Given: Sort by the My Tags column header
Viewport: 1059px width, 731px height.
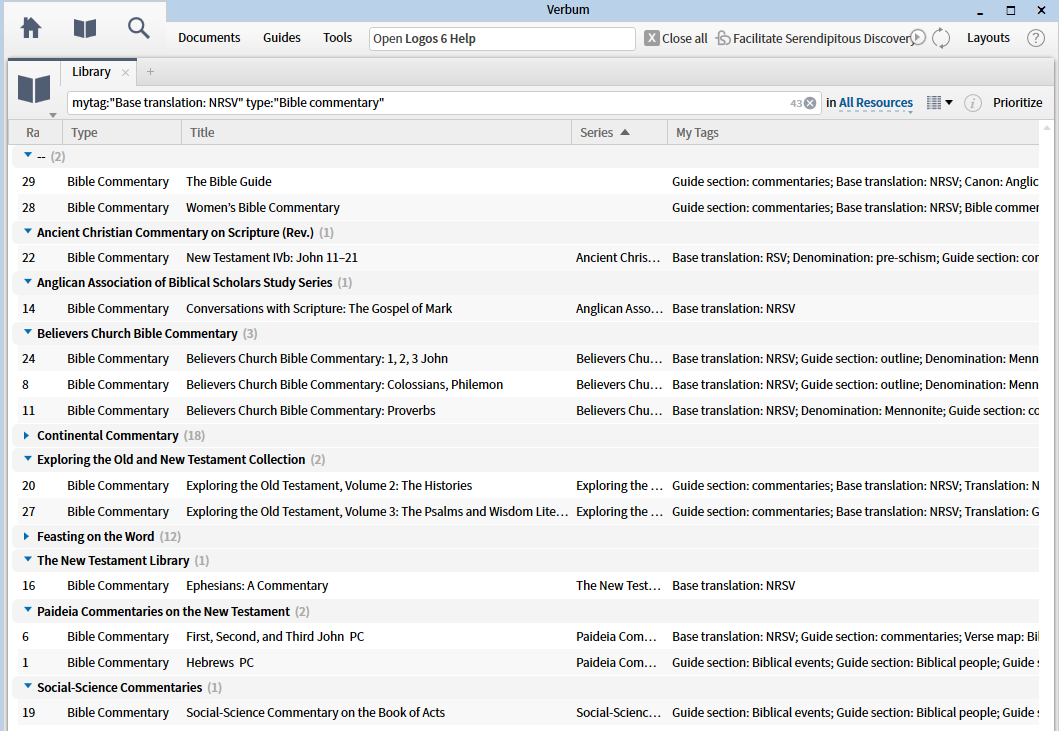Looking at the screenshot, I should 853,132.
